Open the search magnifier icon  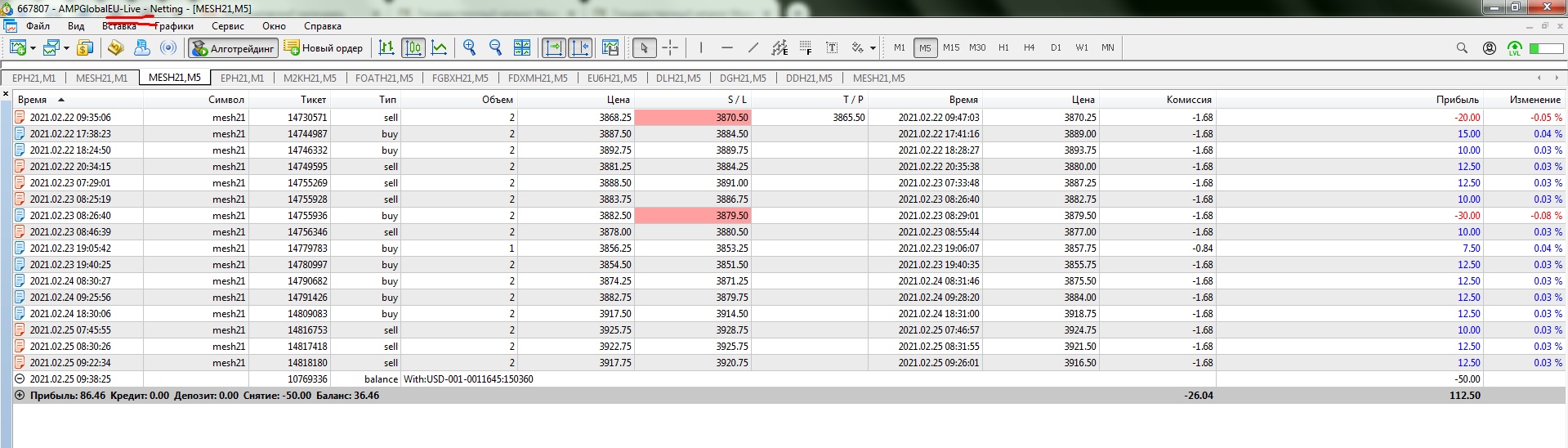click(x=1463, y=48)
